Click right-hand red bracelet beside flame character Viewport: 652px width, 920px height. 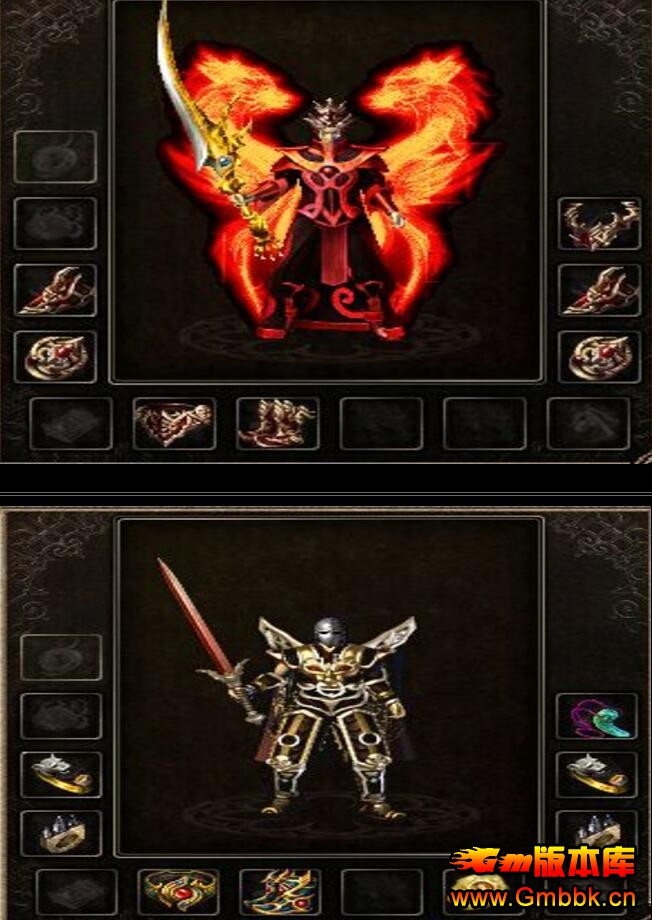pyautogui.click(x=599, y=290)
